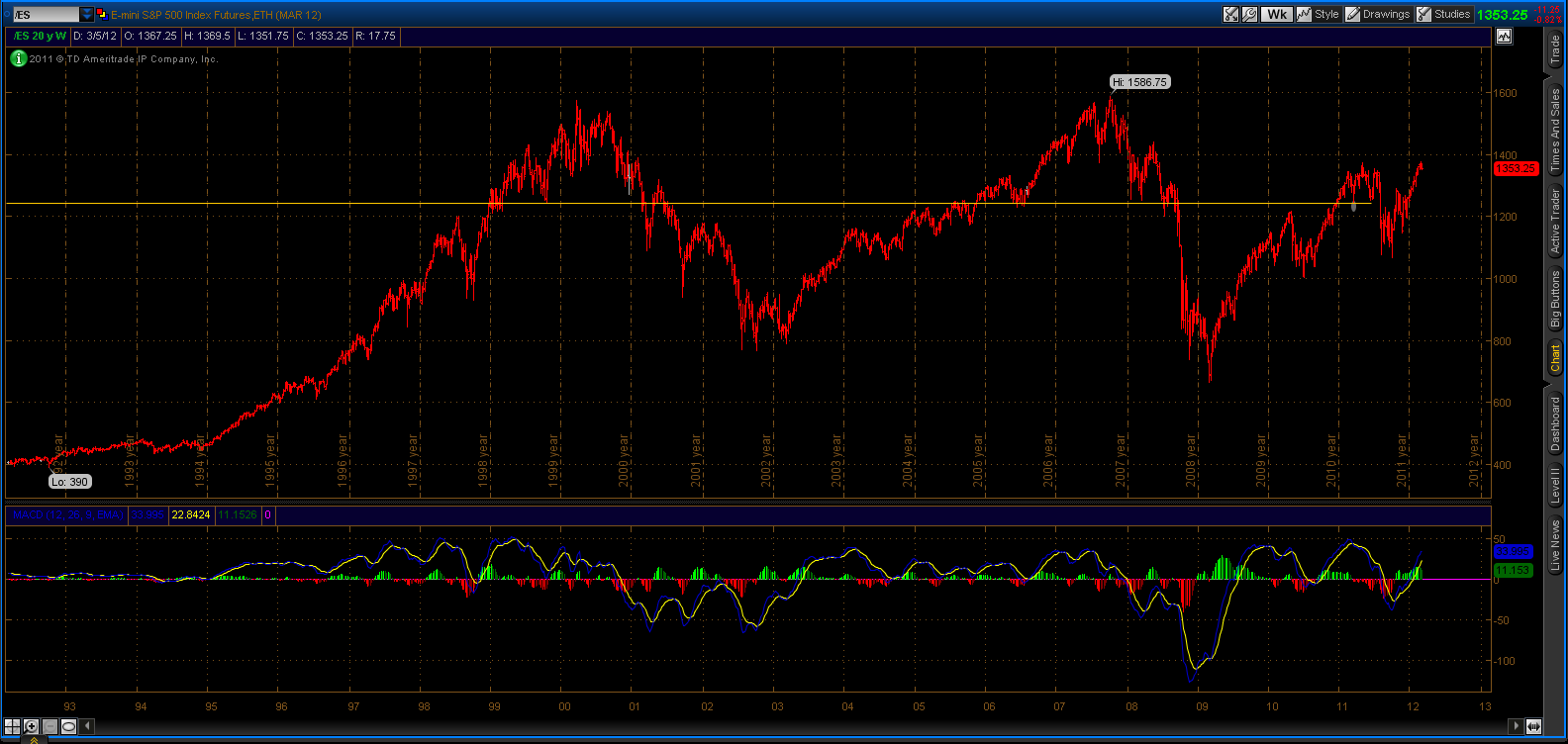This screenshot has height=744, width=1568.
Task: Switch to the Dashboard side tab
Action: [1555, 423]
